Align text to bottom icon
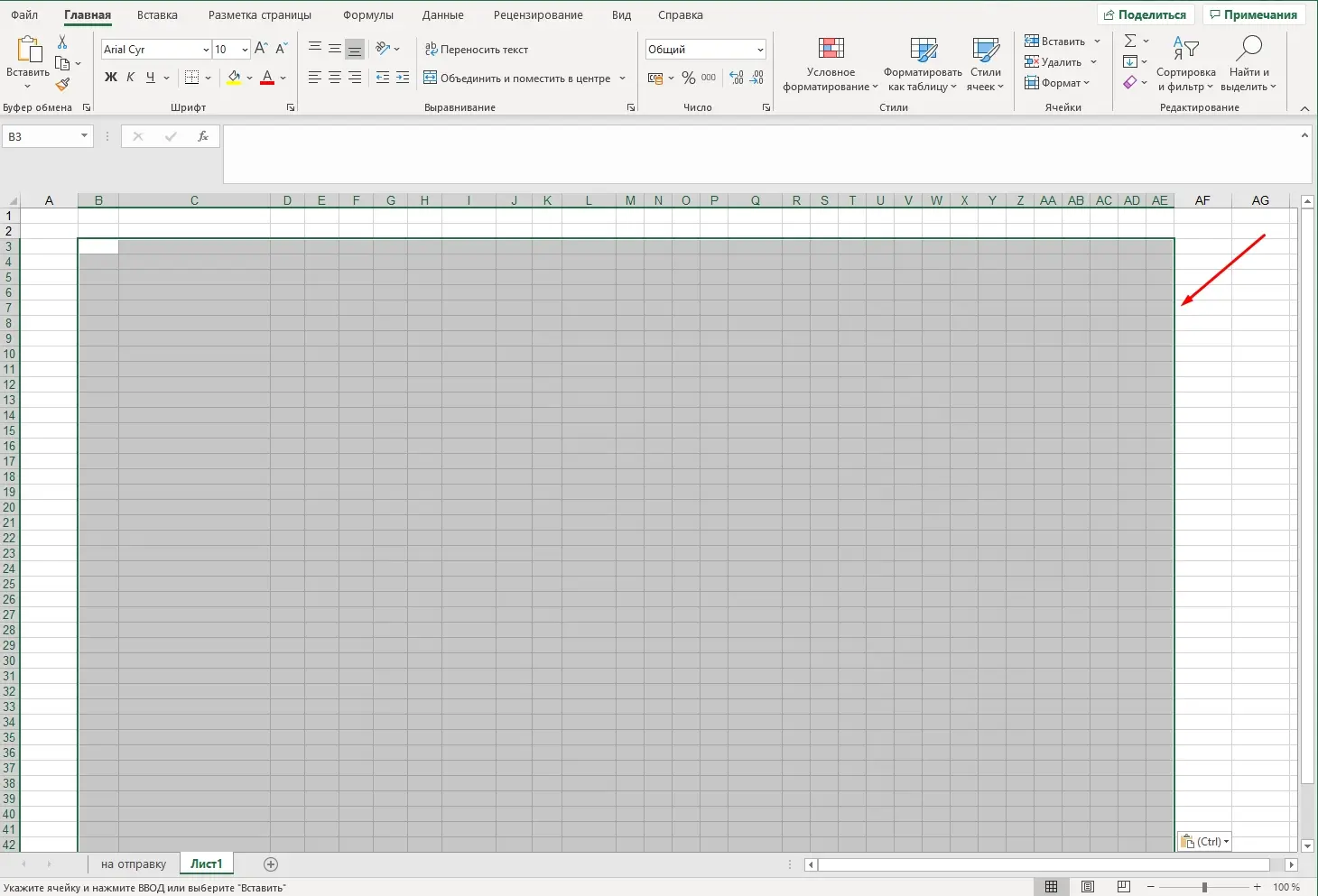 tap(355, 49)
